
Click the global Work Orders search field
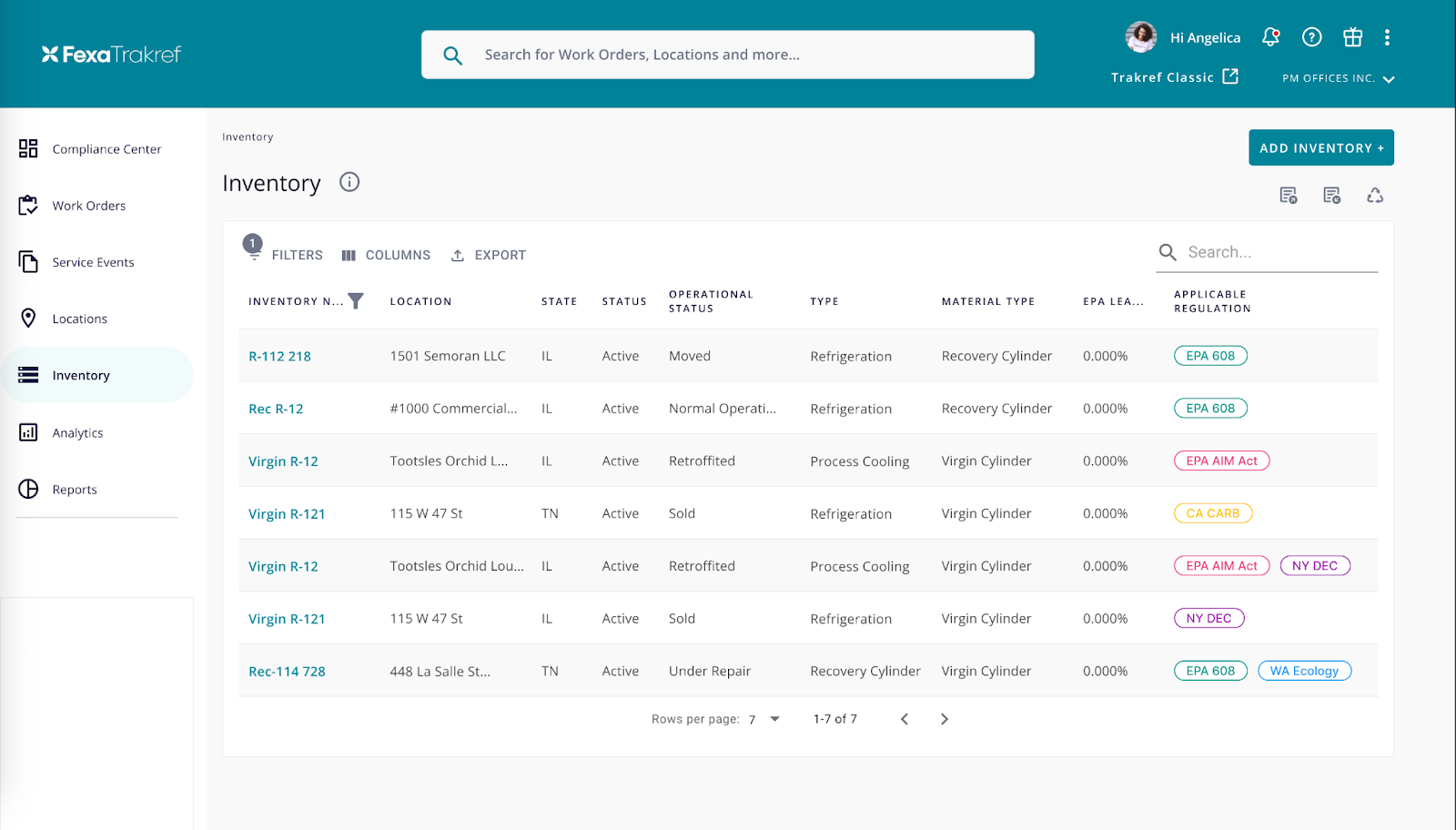728,55
